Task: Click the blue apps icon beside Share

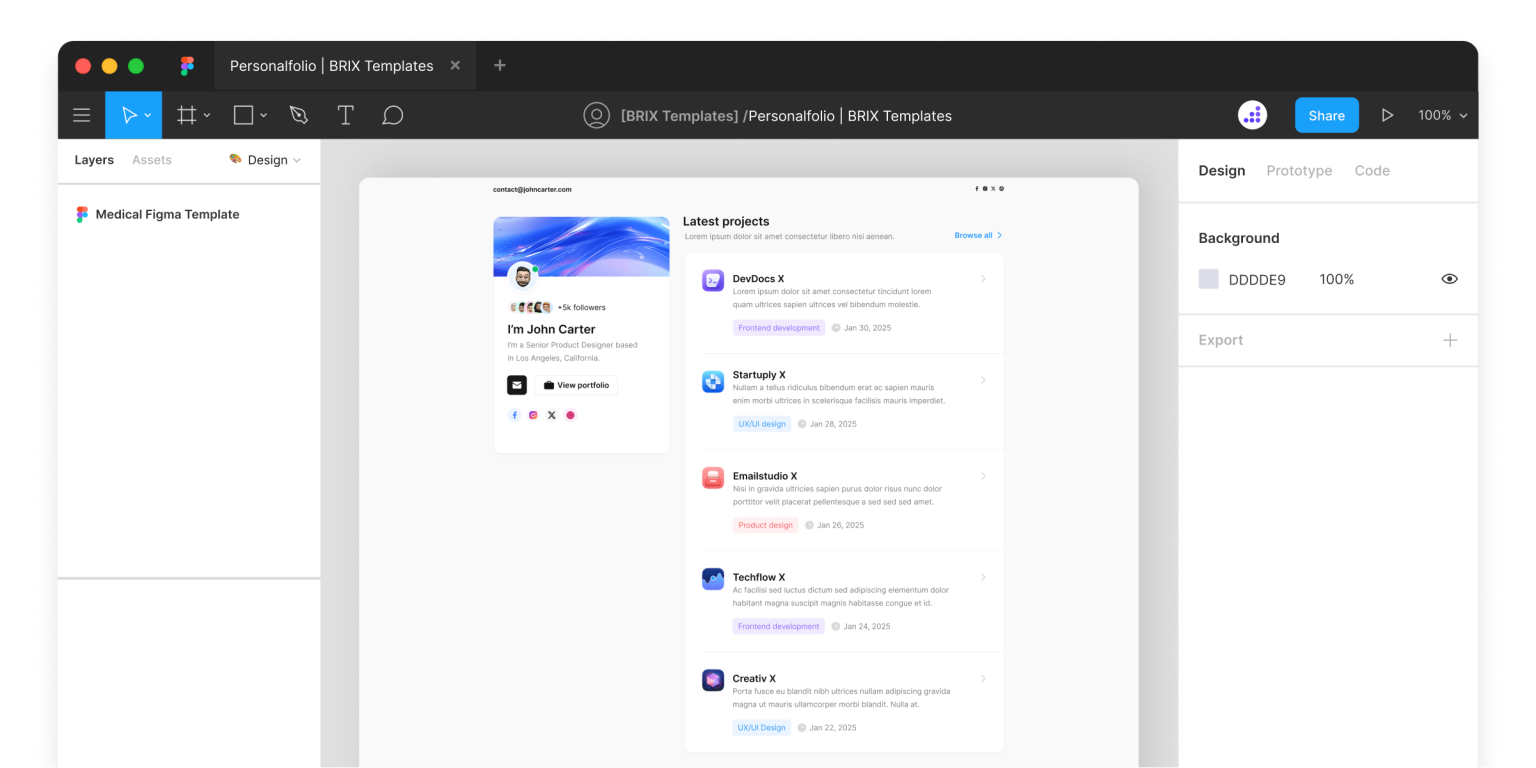Action: pyautogui.click(x=1252, y=114)
